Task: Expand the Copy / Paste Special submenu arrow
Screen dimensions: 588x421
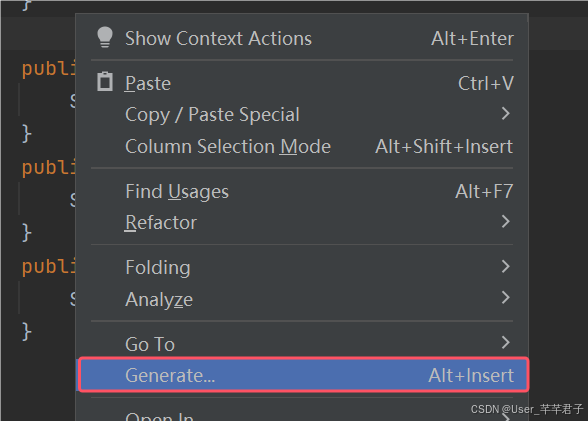Action: point(506,114)
